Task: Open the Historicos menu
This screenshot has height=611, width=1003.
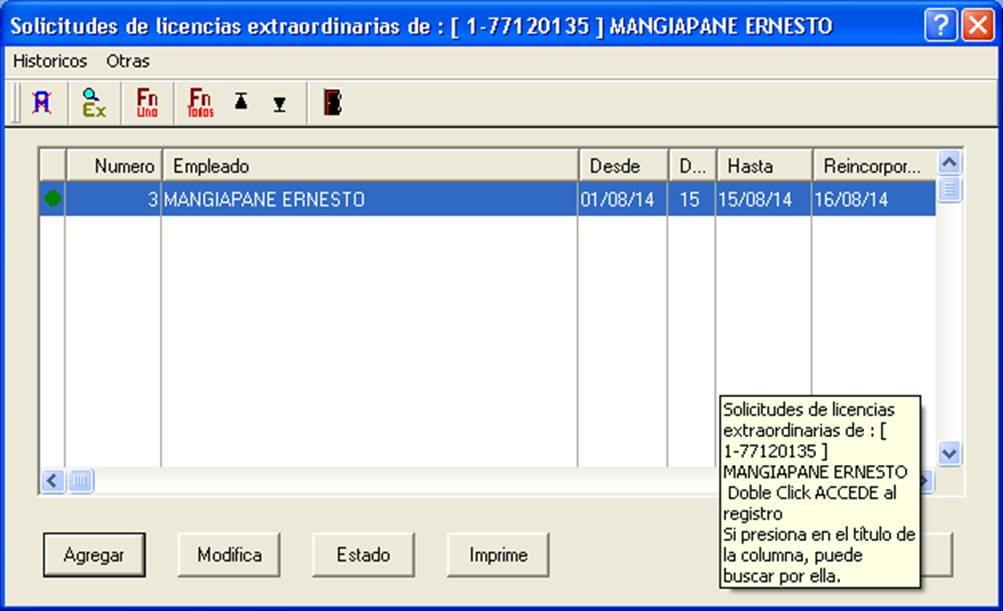Action: pyautogui.click(x=50, y=61)
